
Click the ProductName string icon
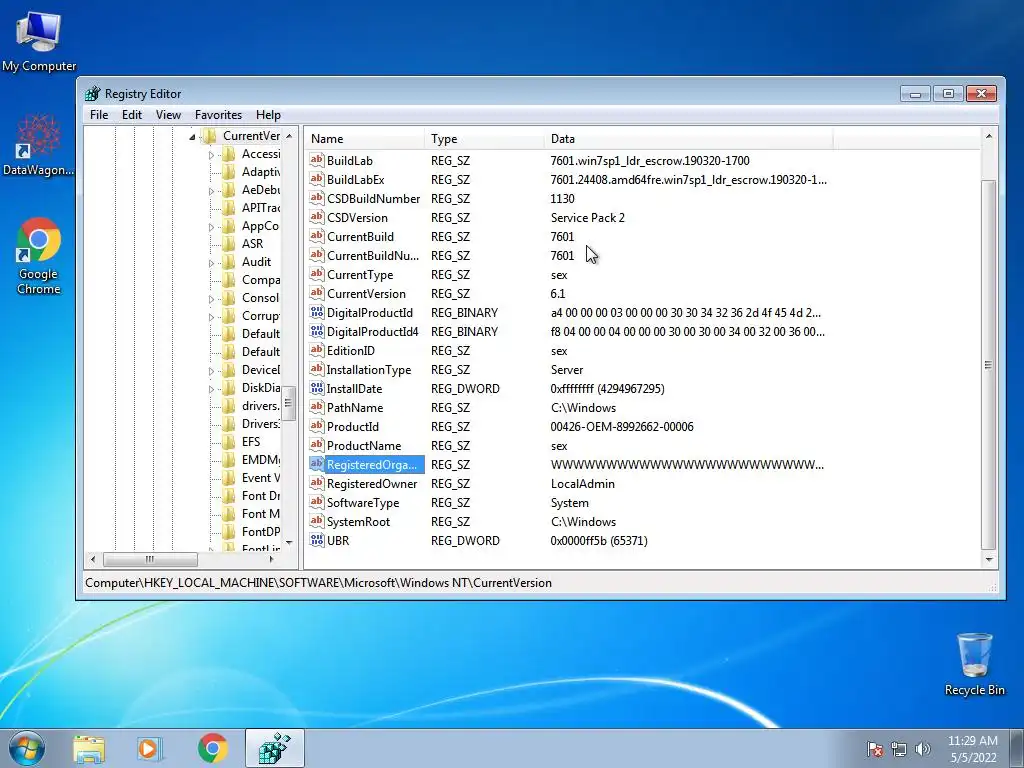point(317,445)
